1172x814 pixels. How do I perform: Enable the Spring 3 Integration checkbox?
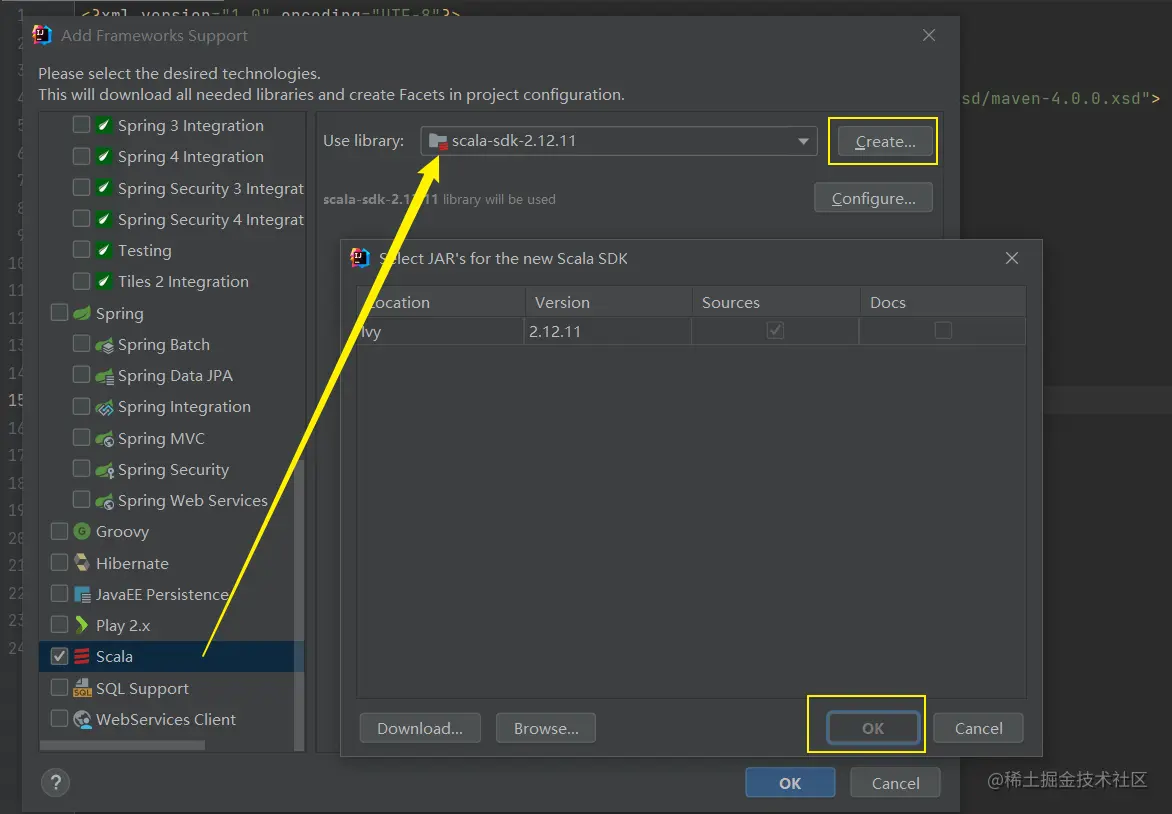click(81, 124)
